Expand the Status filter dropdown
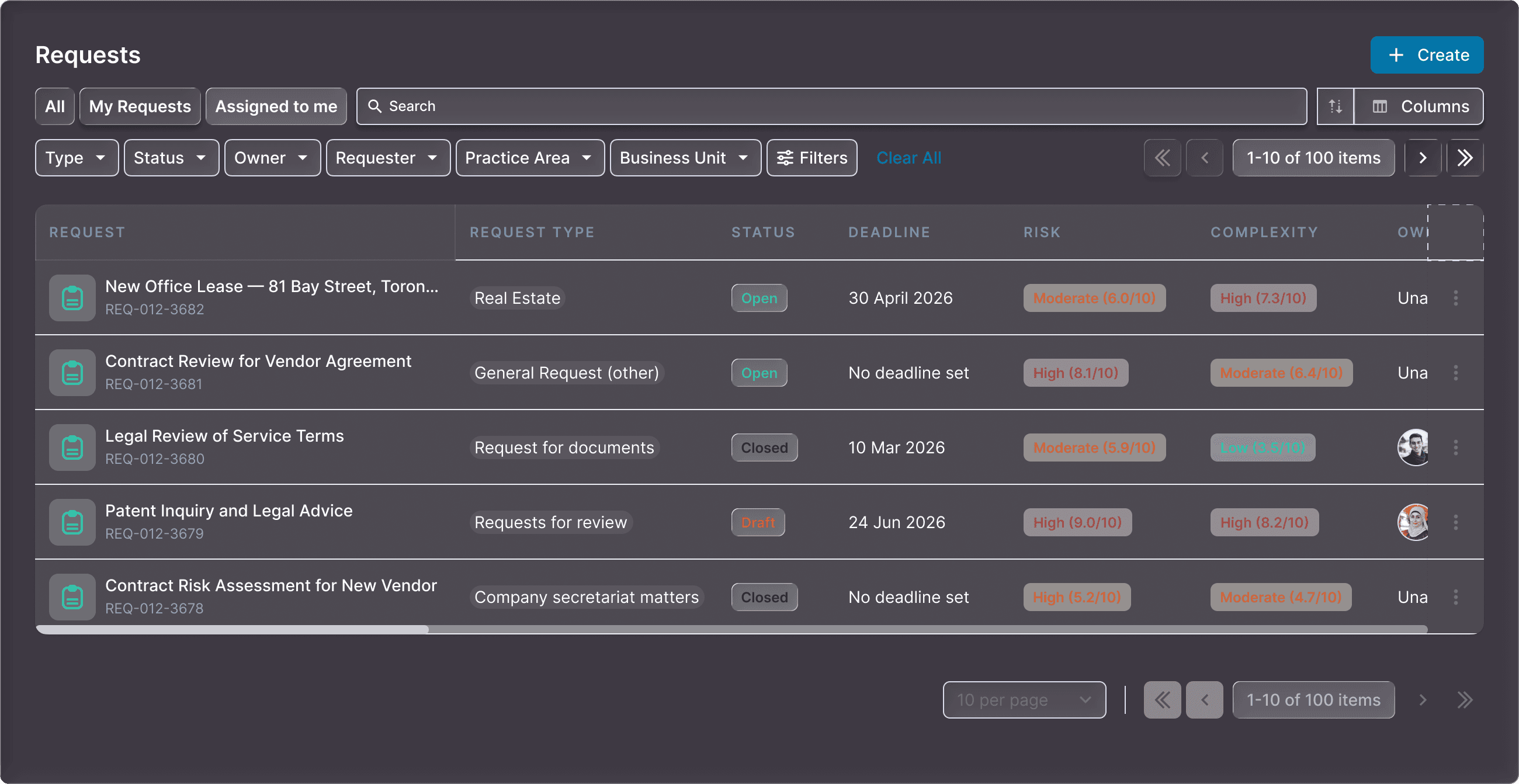This screenshot has height=784, width=1519. (171, 157)
